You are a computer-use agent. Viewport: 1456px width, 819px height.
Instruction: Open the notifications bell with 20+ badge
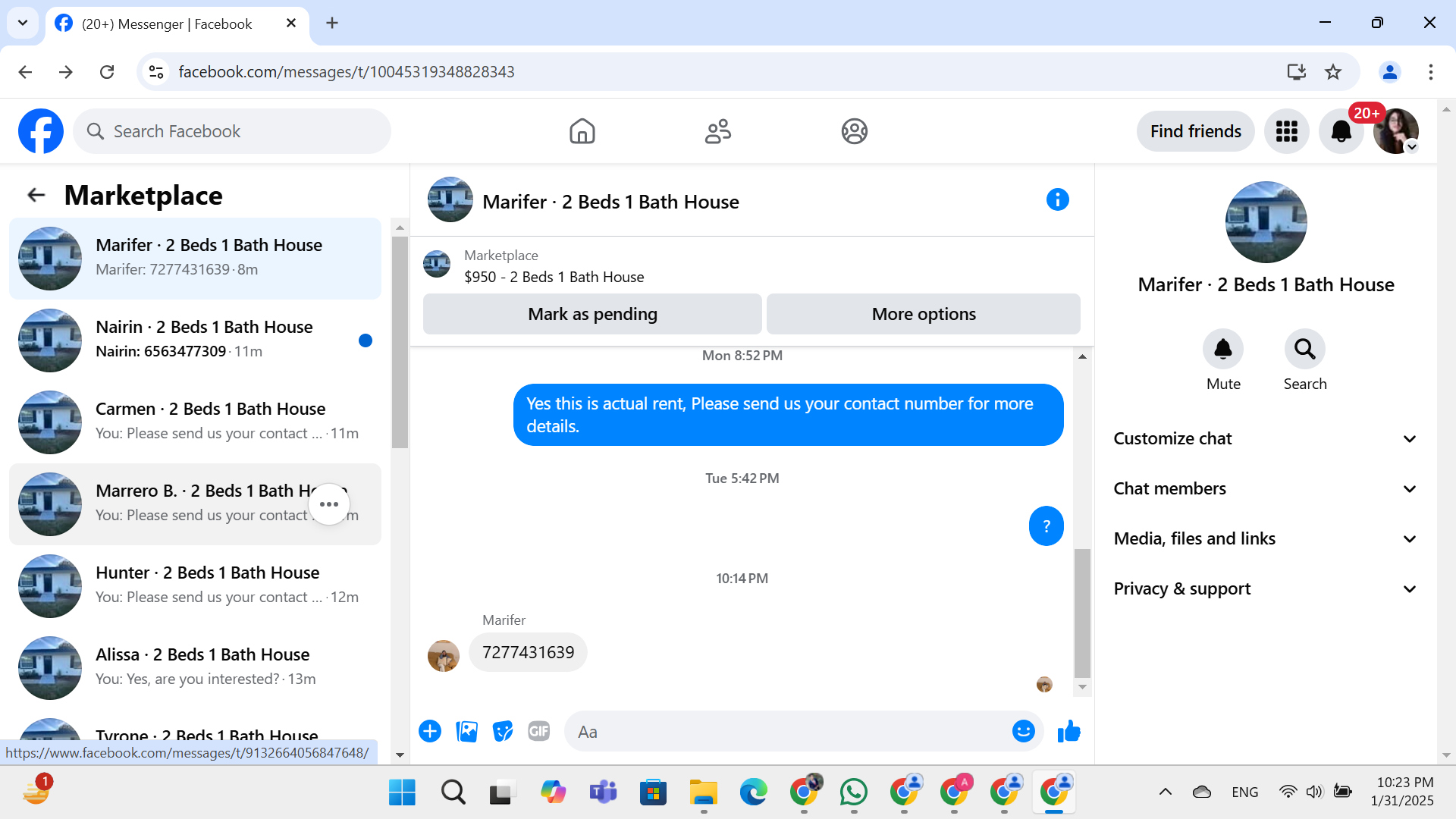(1341, 131)
